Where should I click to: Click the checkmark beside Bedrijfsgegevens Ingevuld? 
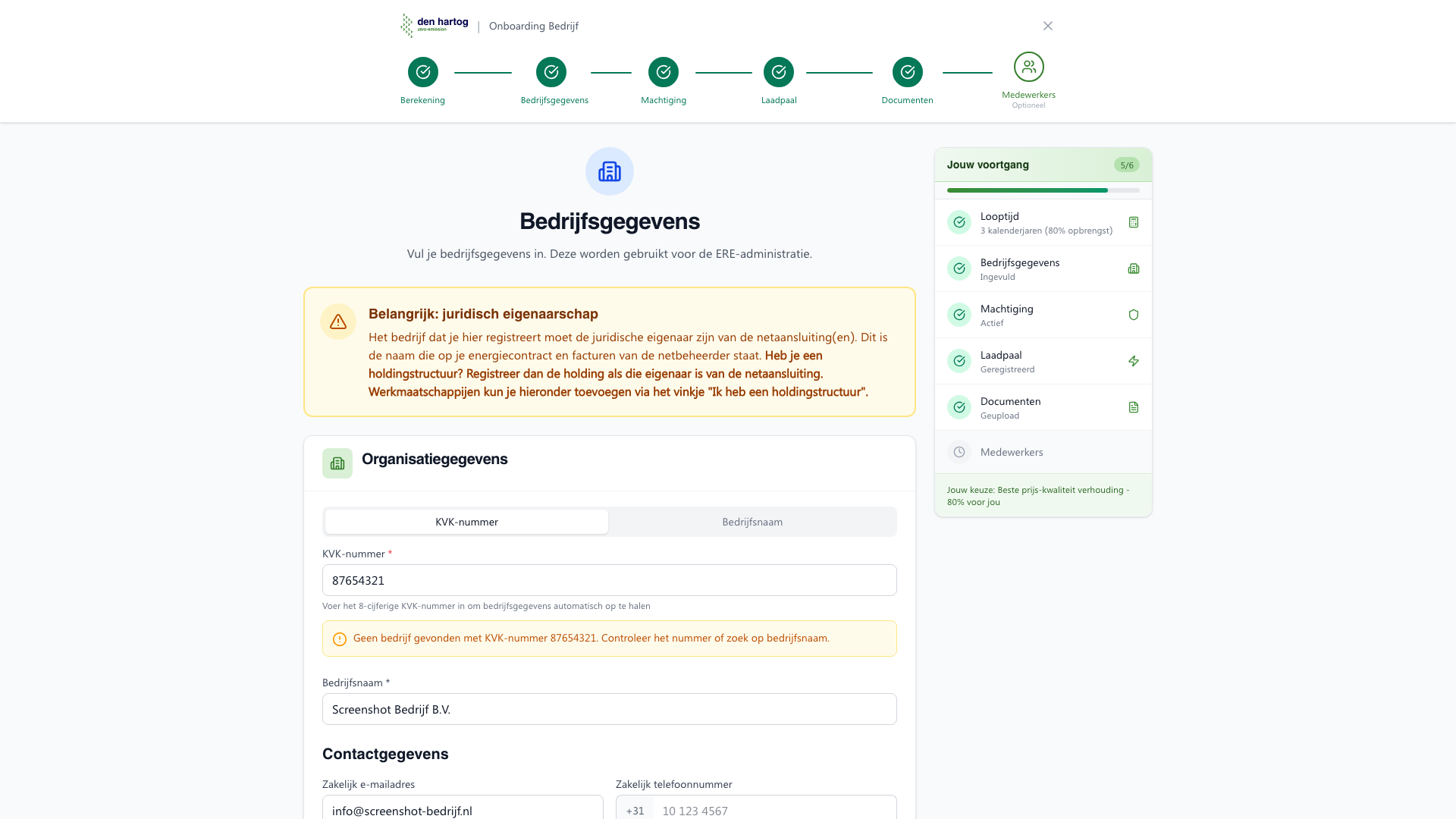959,268
